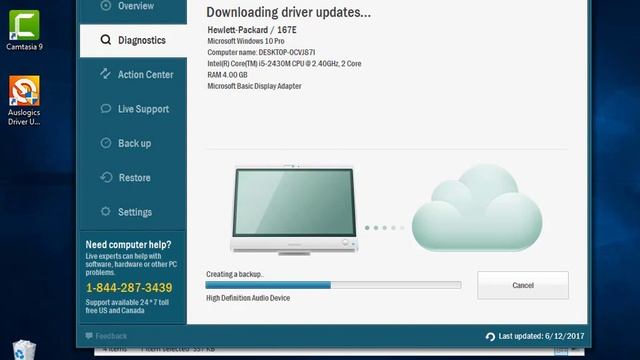This screenshot has width=640, height=360.
Task: Go to Action Center
Action: point(133,75)
